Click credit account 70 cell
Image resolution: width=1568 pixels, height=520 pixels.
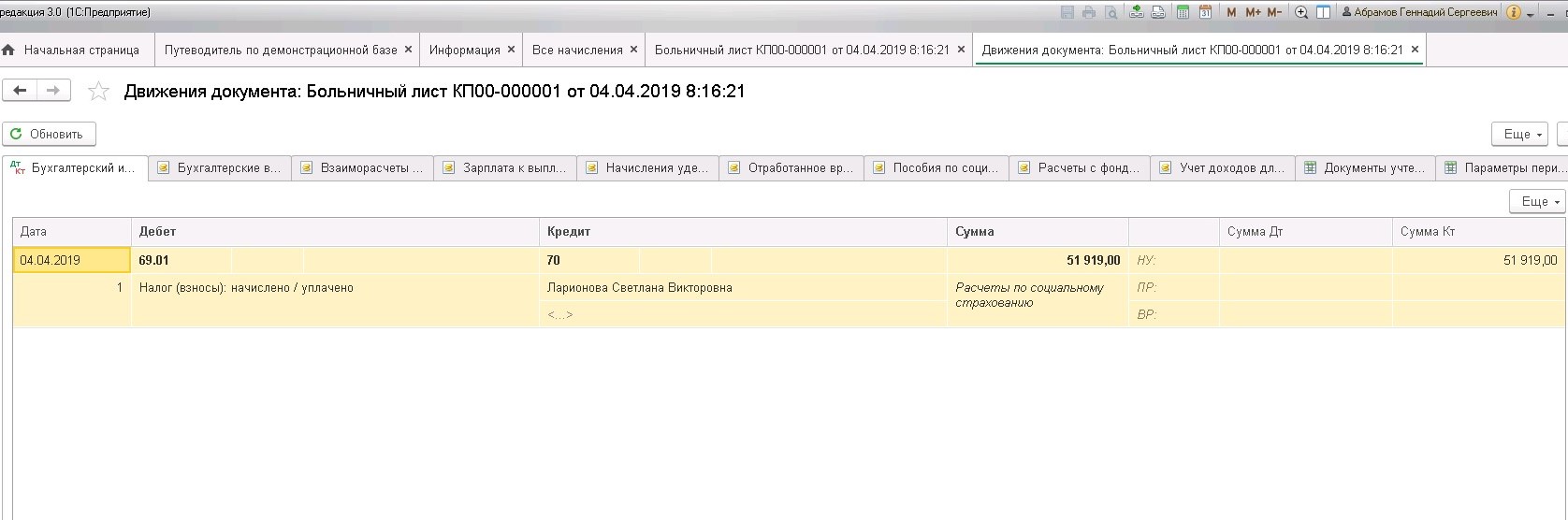[589, 260]
